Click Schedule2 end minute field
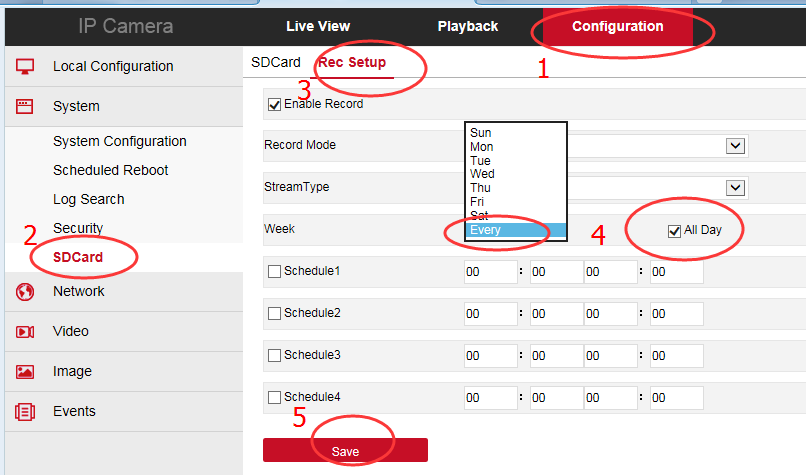 (676, 314)
